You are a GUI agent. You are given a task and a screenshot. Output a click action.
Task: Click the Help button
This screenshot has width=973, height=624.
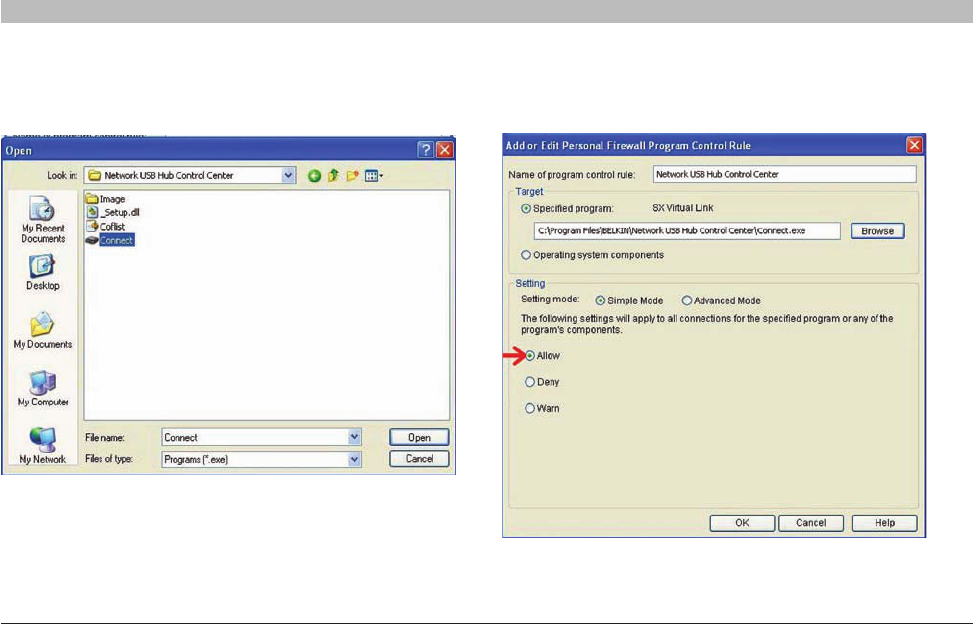pyautogui.click(x=885, y=523)
